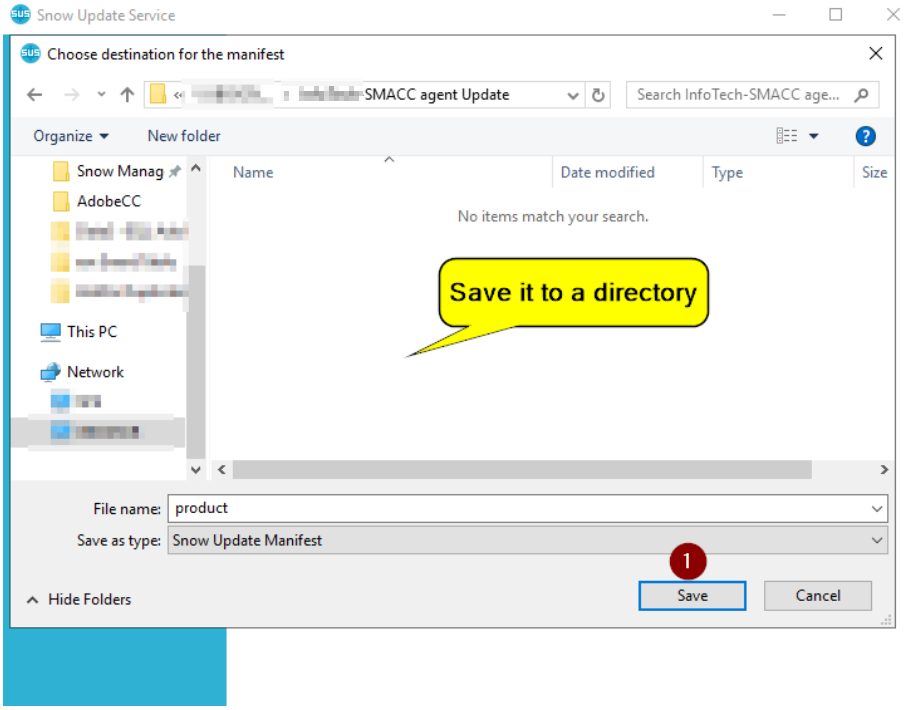Click the AdobeCC folder icon
The width and height of the screenshot is (918, 710).
(60, 201)
